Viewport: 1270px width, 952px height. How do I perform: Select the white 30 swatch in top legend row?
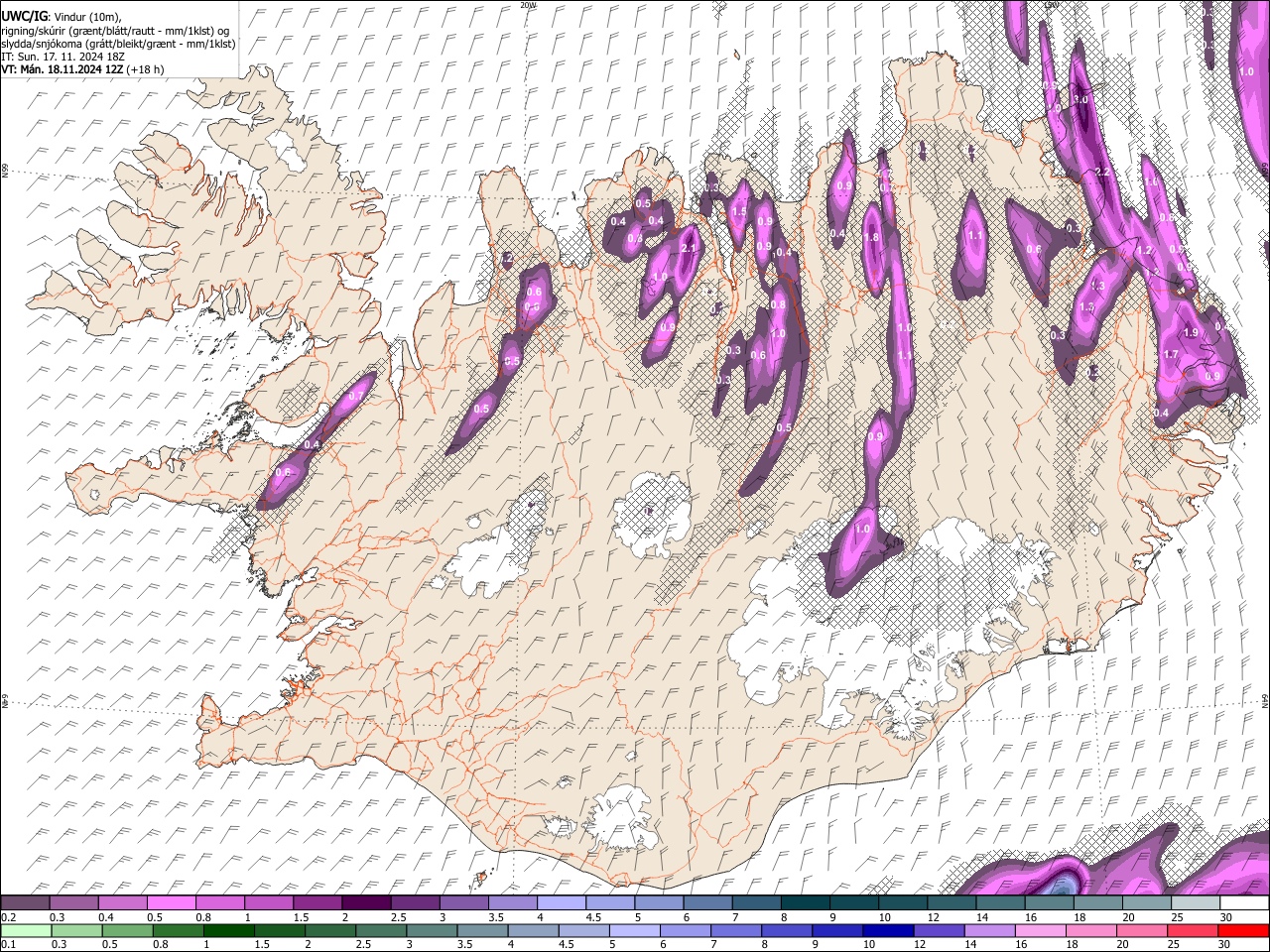click(1244, 902)
